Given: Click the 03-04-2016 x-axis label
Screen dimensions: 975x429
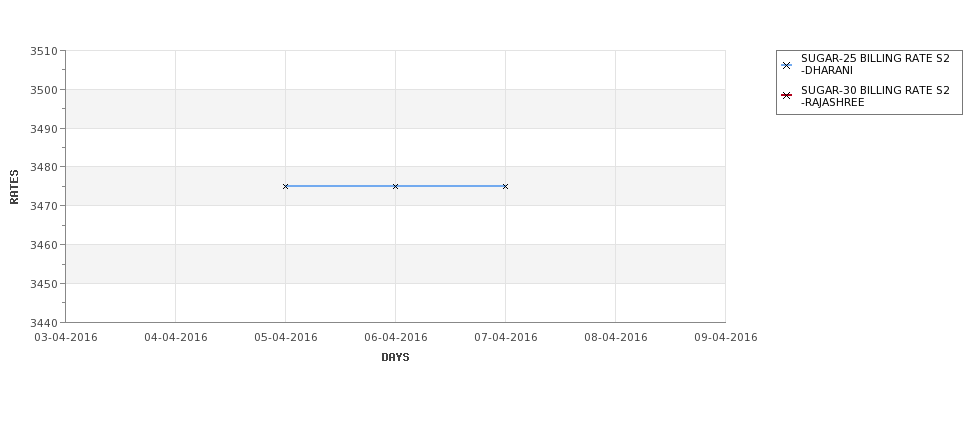Looking at the screenshot, I should point(65,338).
